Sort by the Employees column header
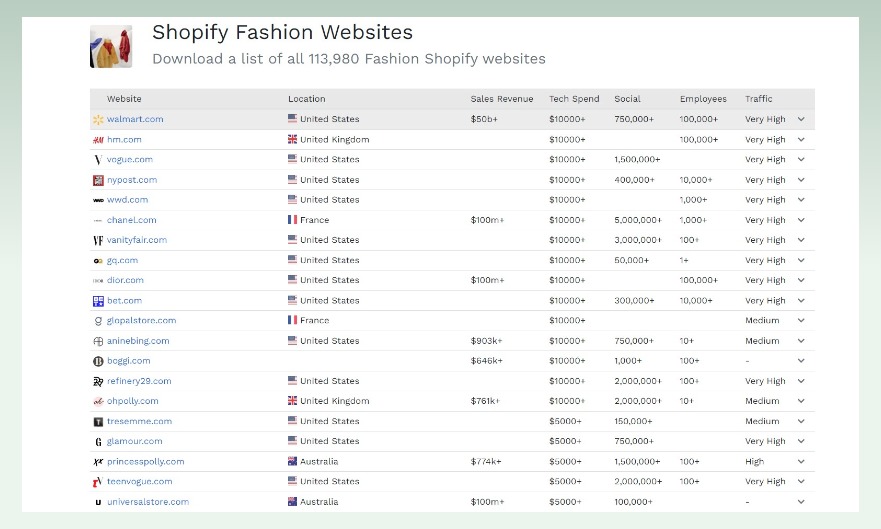The height and width of the screenshot is (529, 881). pyautogui.click(x=703, y=99)
